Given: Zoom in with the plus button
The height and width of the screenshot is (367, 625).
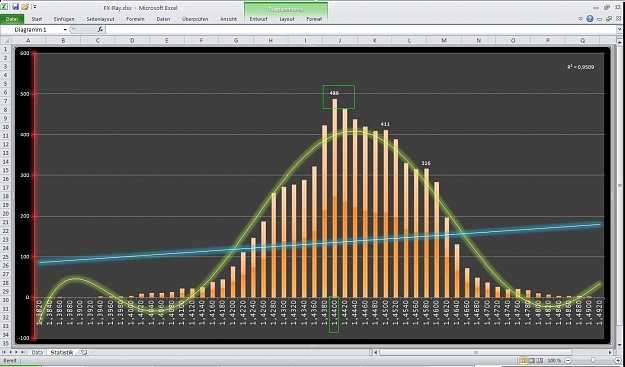Looking at the screenshot, I should (x=619, y=361).
